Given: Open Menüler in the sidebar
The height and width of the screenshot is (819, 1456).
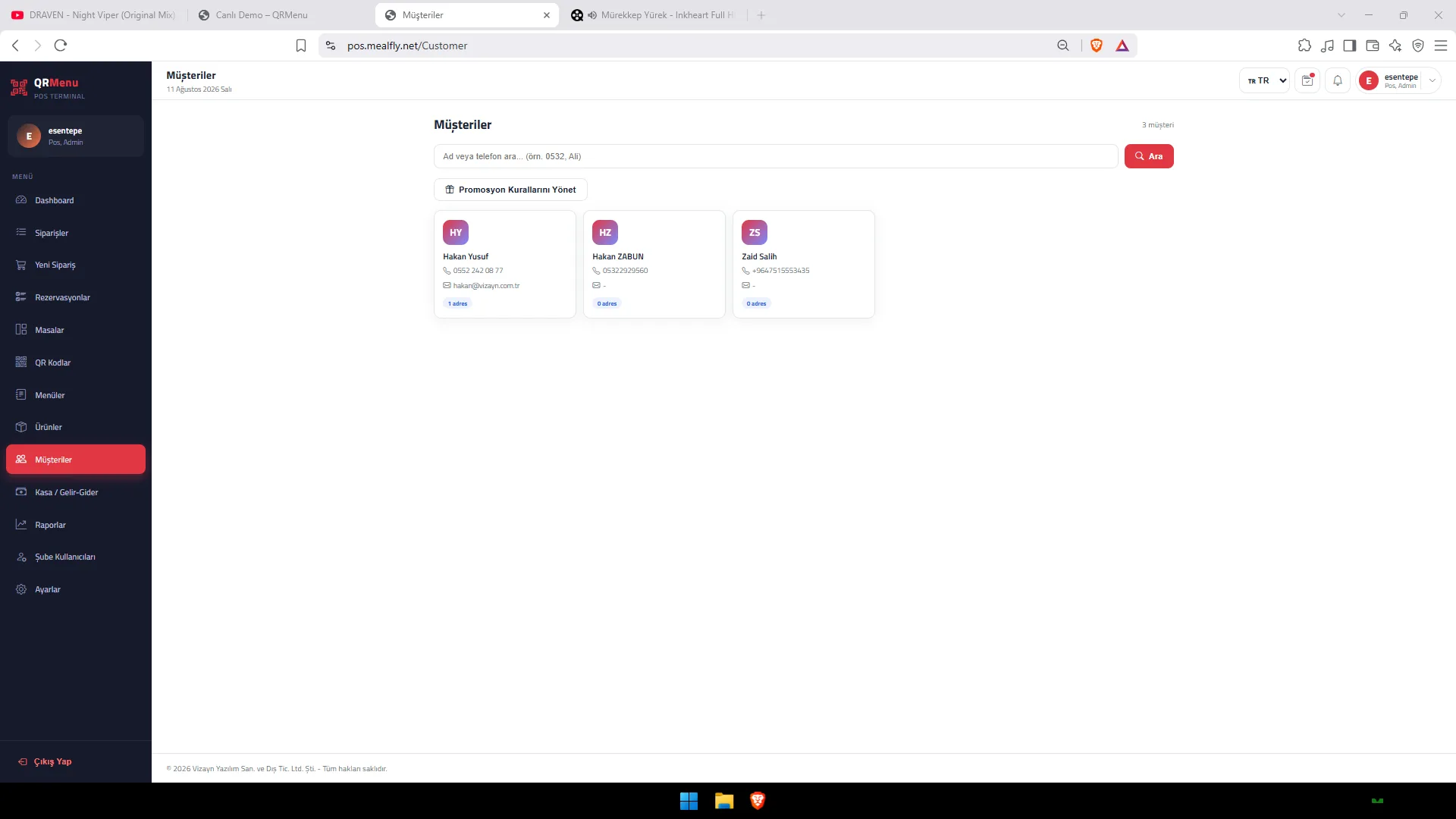Looking at the screenshot, I should (x=76, y=395).
